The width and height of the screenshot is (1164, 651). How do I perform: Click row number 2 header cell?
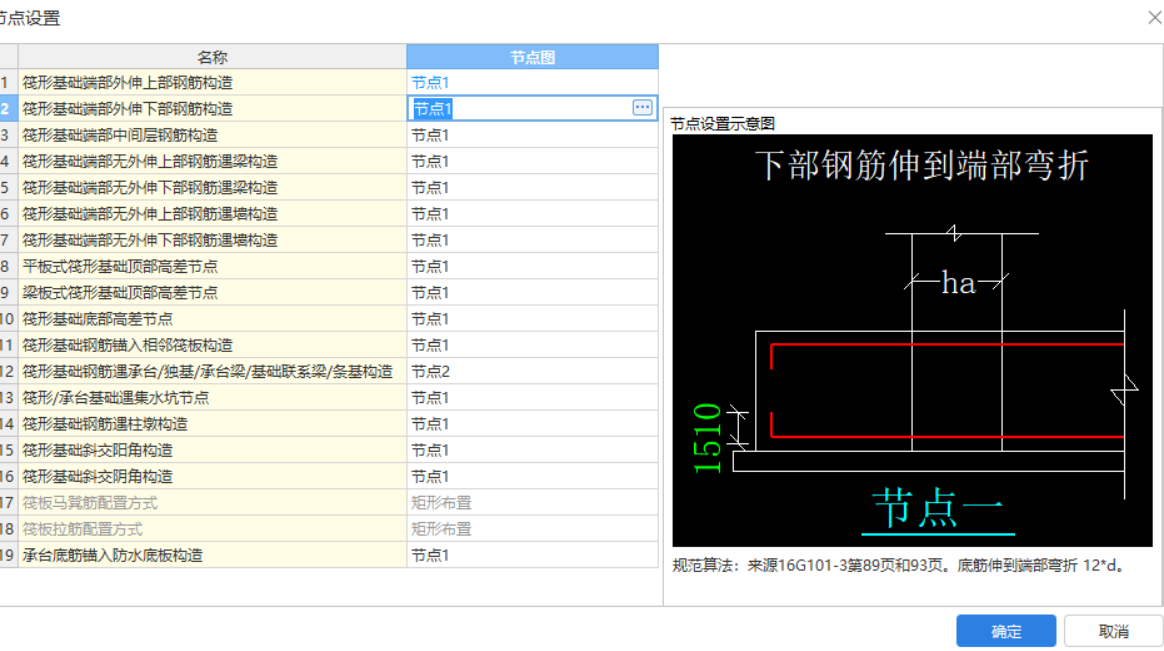[x=7, y=108]
